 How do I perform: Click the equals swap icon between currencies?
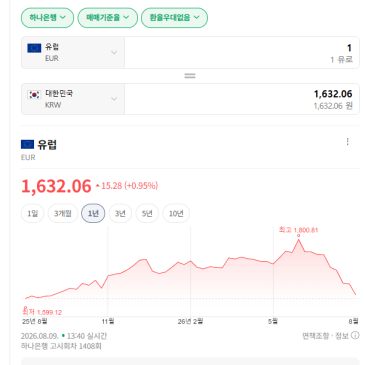[x=190, y=76]
